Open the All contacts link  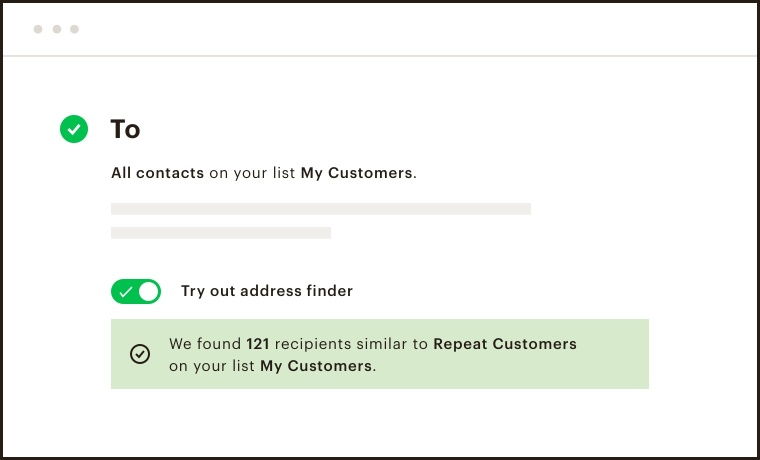coord(158,173)
